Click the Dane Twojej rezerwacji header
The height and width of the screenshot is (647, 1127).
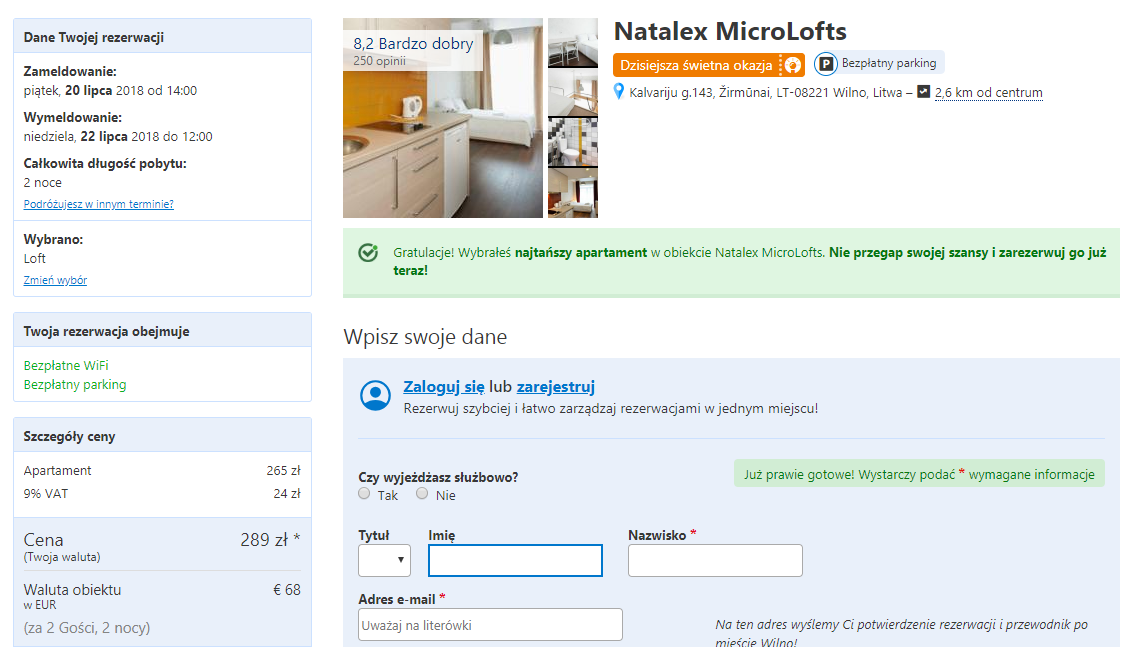pos(162,37)
